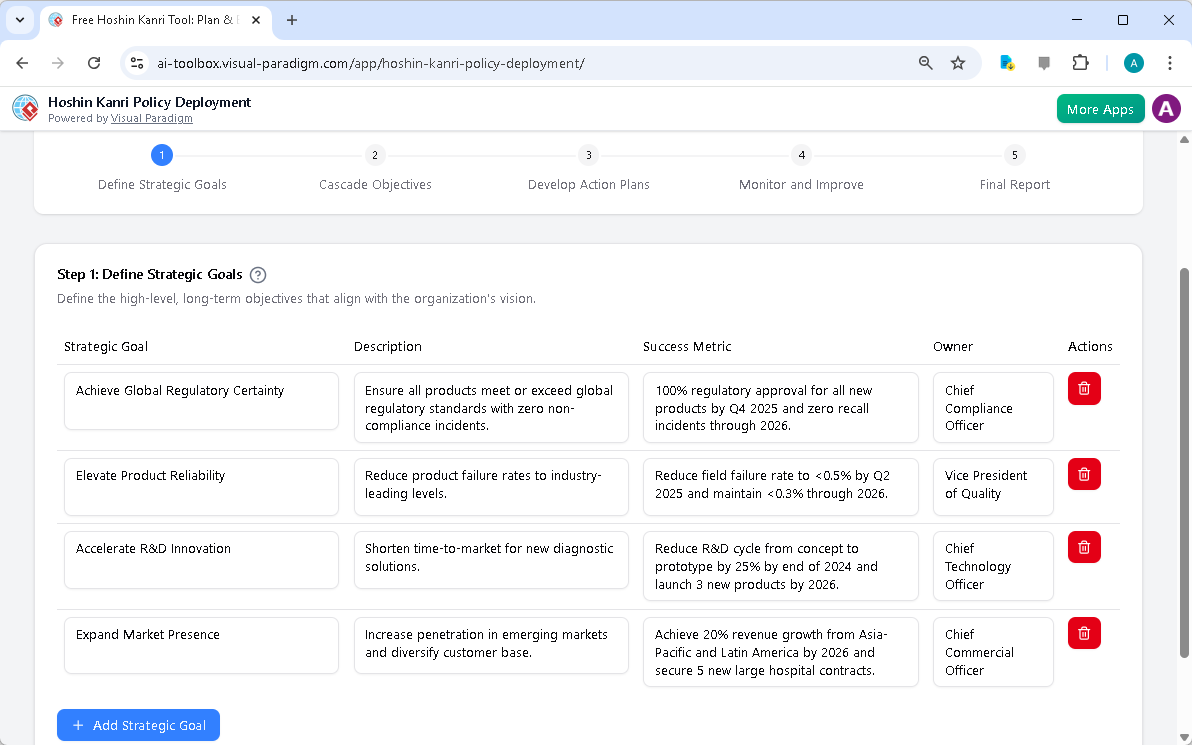This screenshot has height=745, width=1192.
Task: Open the Chrome three-dot menu
Action: 1170,62
